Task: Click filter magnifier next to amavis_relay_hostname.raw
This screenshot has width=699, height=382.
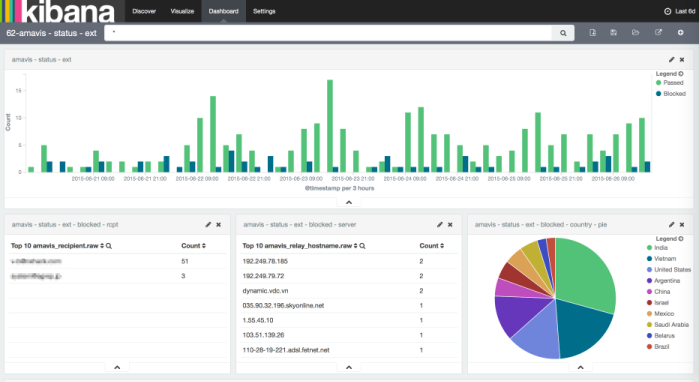Action: [362, 246]
